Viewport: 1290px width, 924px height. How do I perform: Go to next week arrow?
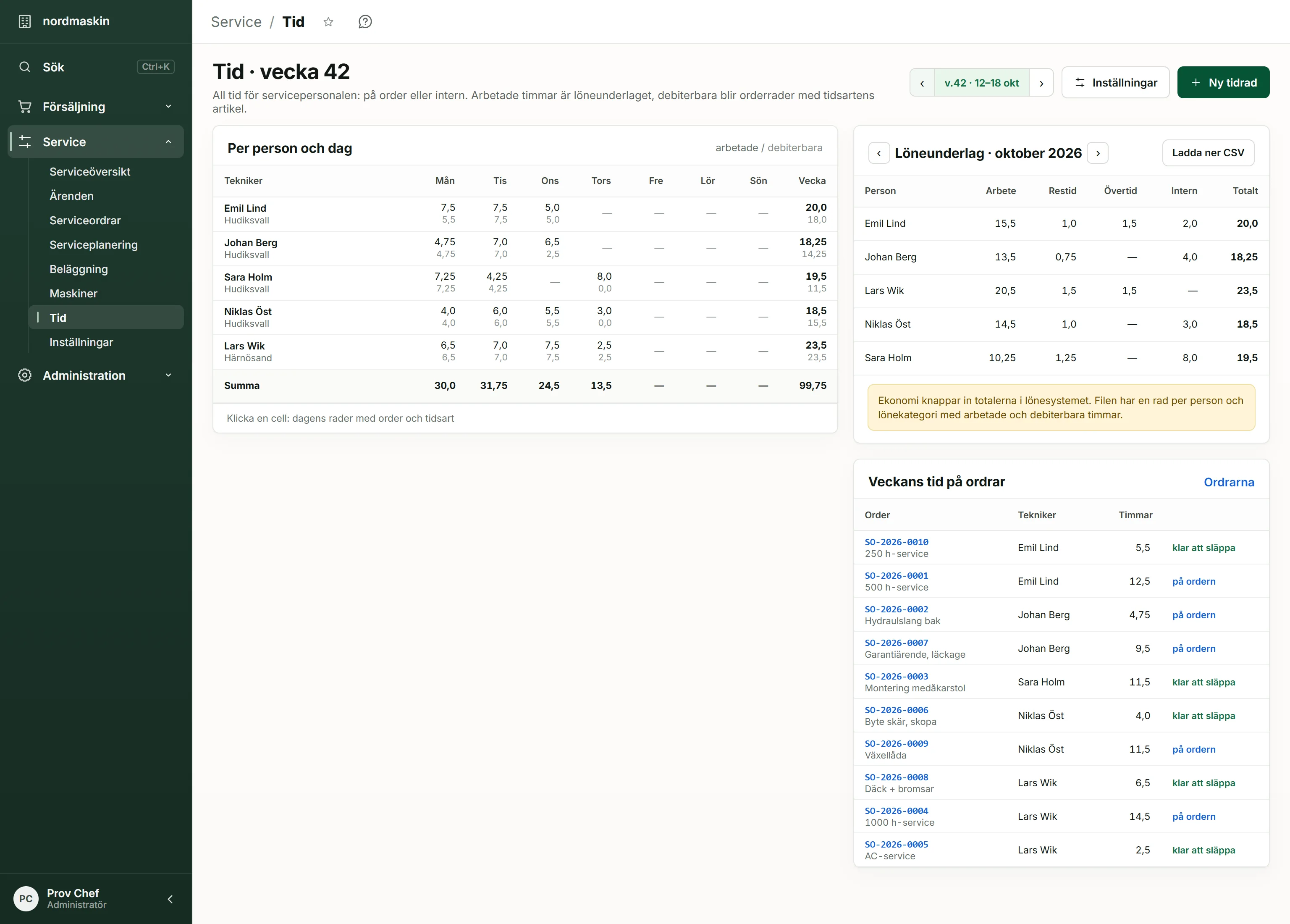1041,83
